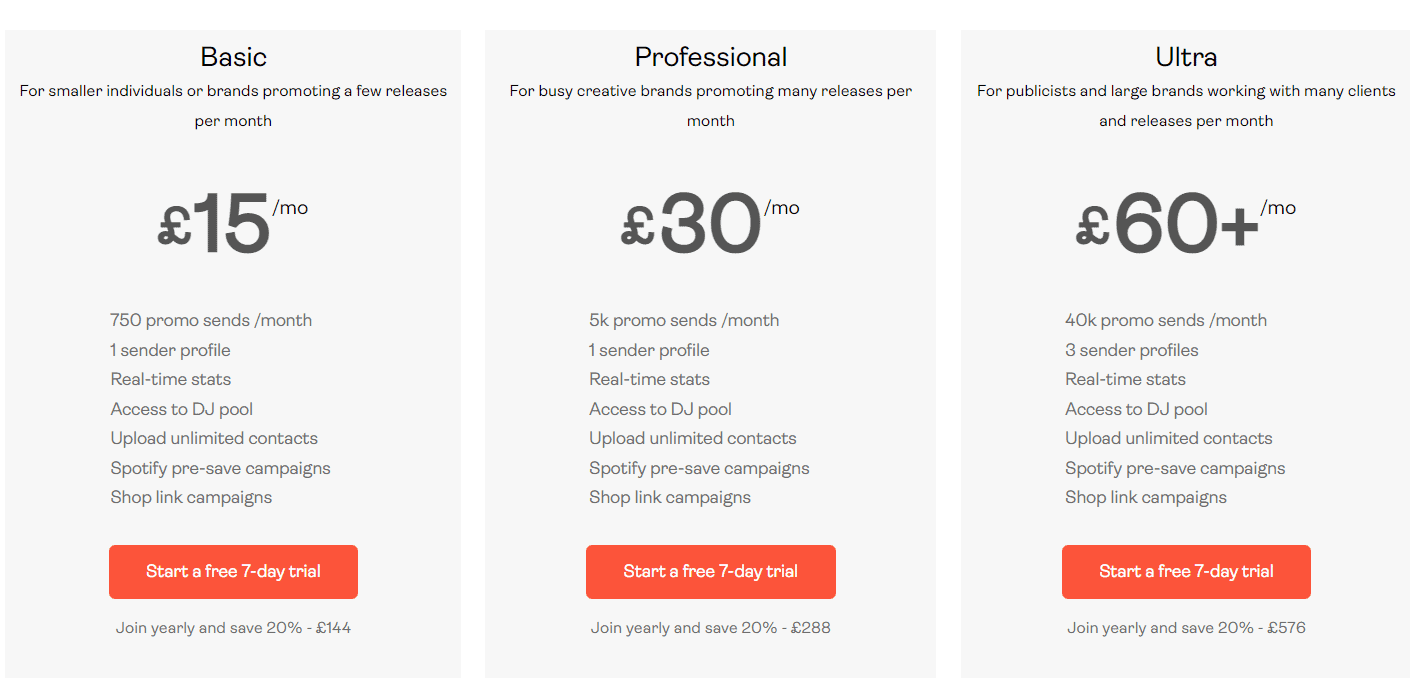Click Professional plan's Spotify pre-save campaigns
The width and height of the screenshot is (1410, 678).
coord(699,468)
